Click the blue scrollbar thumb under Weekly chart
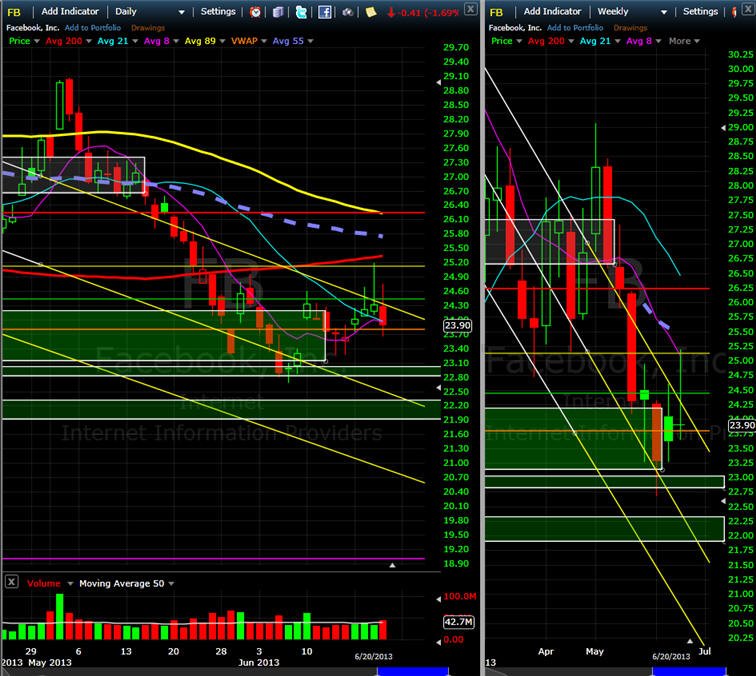The image size is (756, 676). [689, 672]
